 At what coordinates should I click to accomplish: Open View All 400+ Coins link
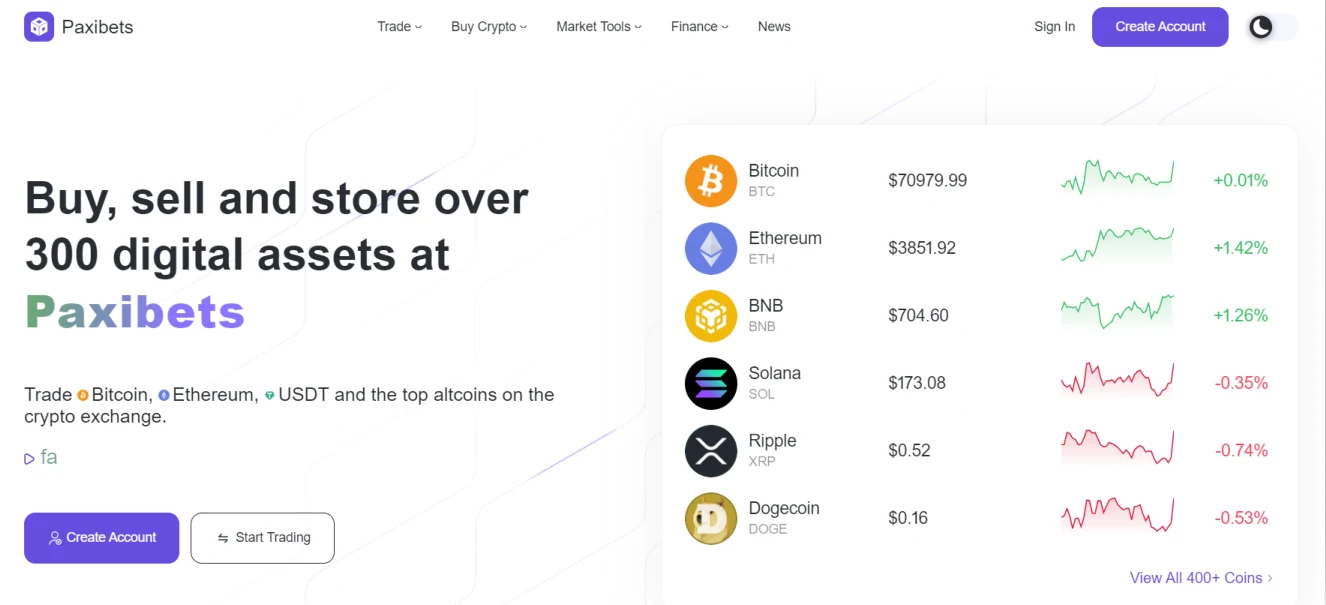pos(1201,578)
